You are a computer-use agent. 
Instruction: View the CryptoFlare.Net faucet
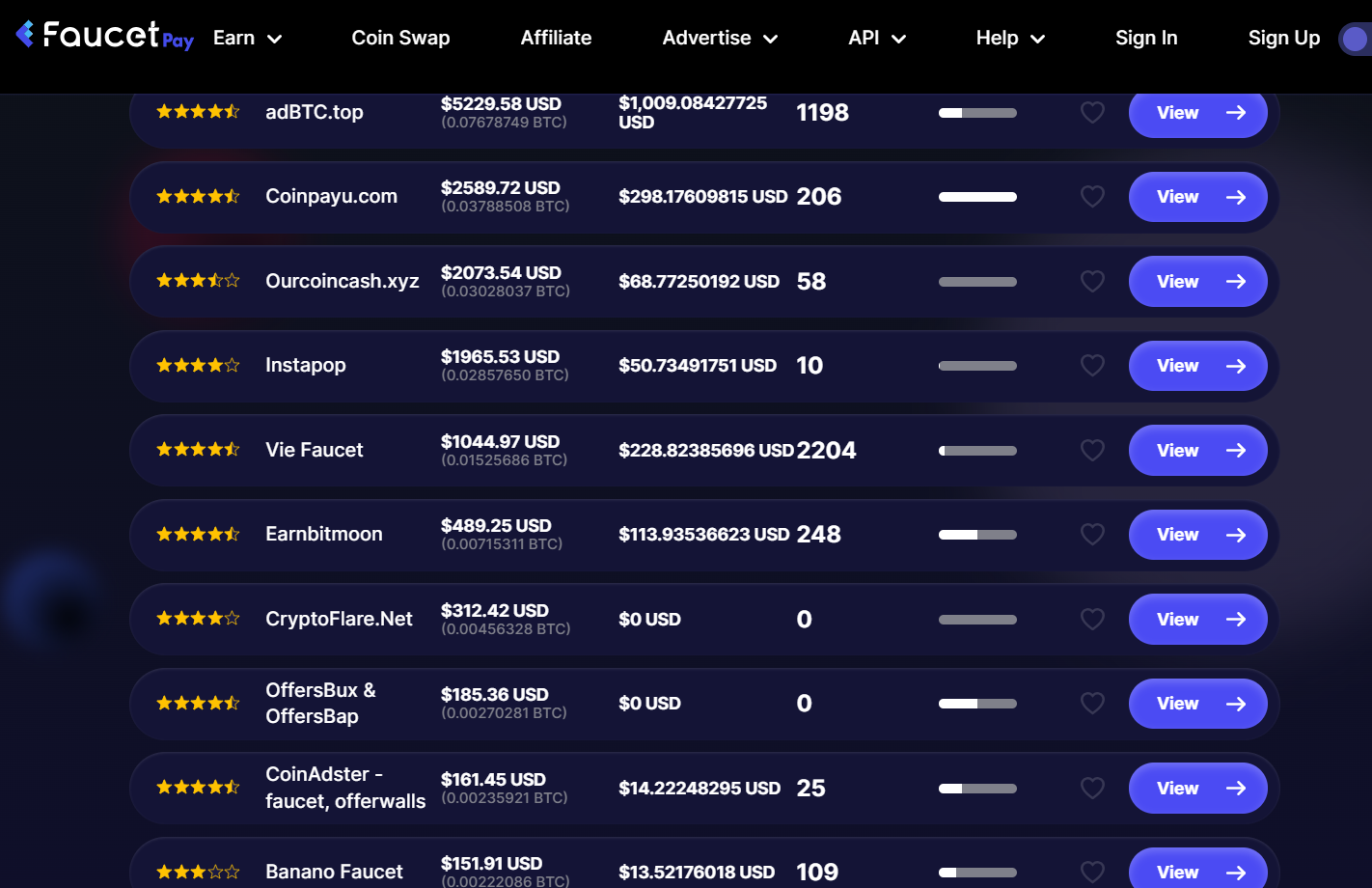point(1198,620)
